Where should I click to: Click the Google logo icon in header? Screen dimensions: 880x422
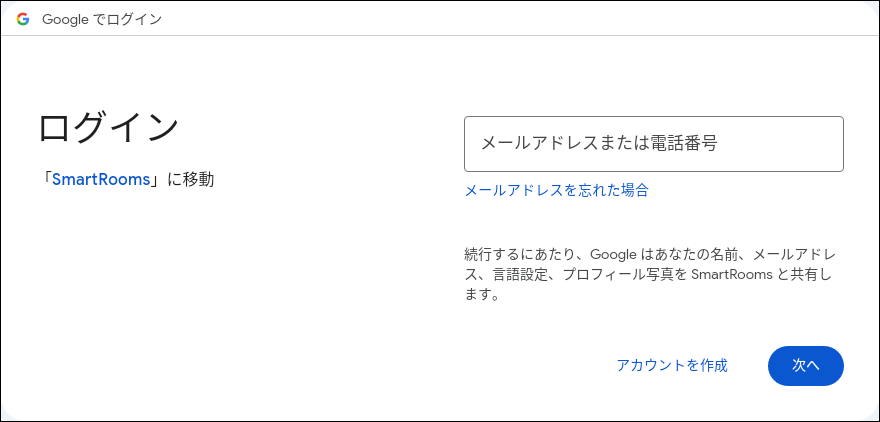(x=23, y=19)
